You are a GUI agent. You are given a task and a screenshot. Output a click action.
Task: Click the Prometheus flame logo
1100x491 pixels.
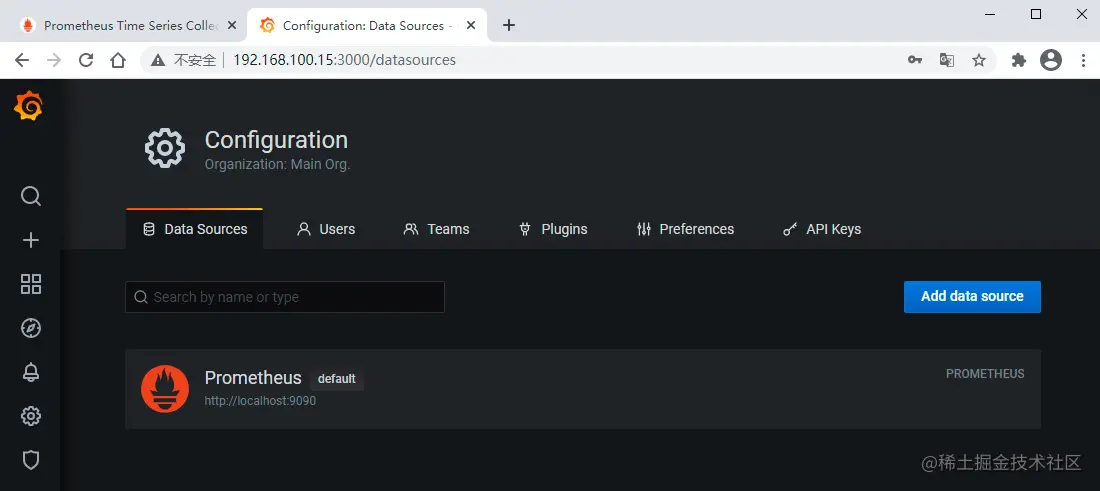pyautogui.click(x=165, y=389)
